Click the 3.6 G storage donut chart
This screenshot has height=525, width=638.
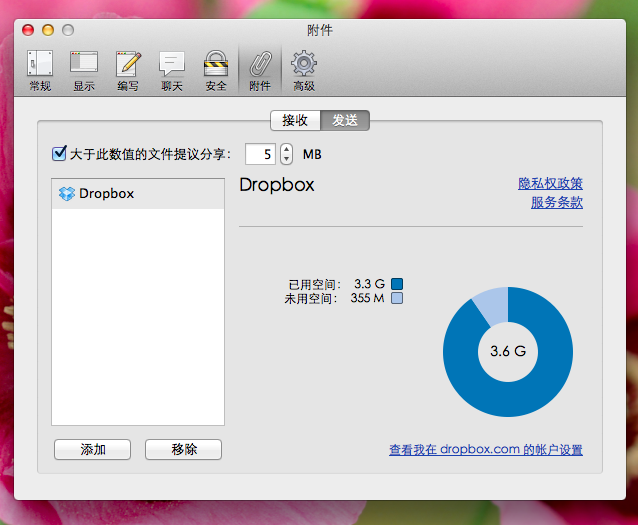(x=508, y=352)
